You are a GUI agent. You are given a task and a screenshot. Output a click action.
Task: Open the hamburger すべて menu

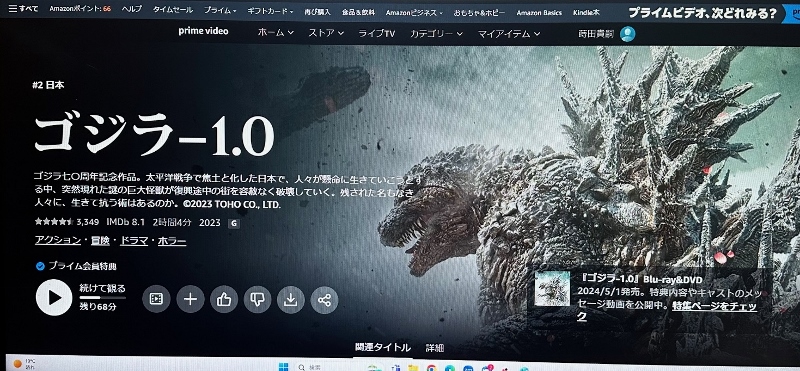(23, 9)
